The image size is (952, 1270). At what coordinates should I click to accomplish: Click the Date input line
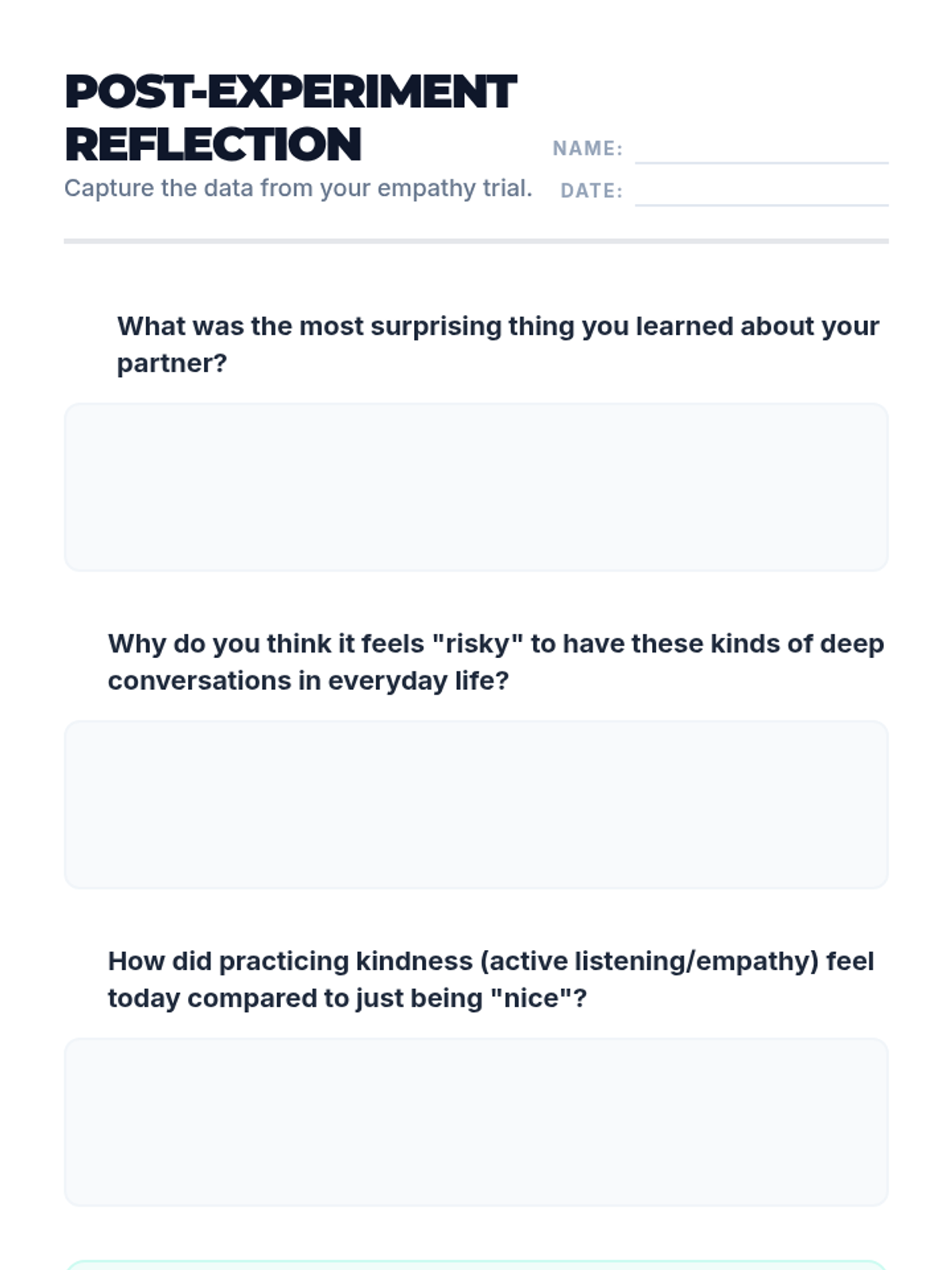(x=761, y=192)
